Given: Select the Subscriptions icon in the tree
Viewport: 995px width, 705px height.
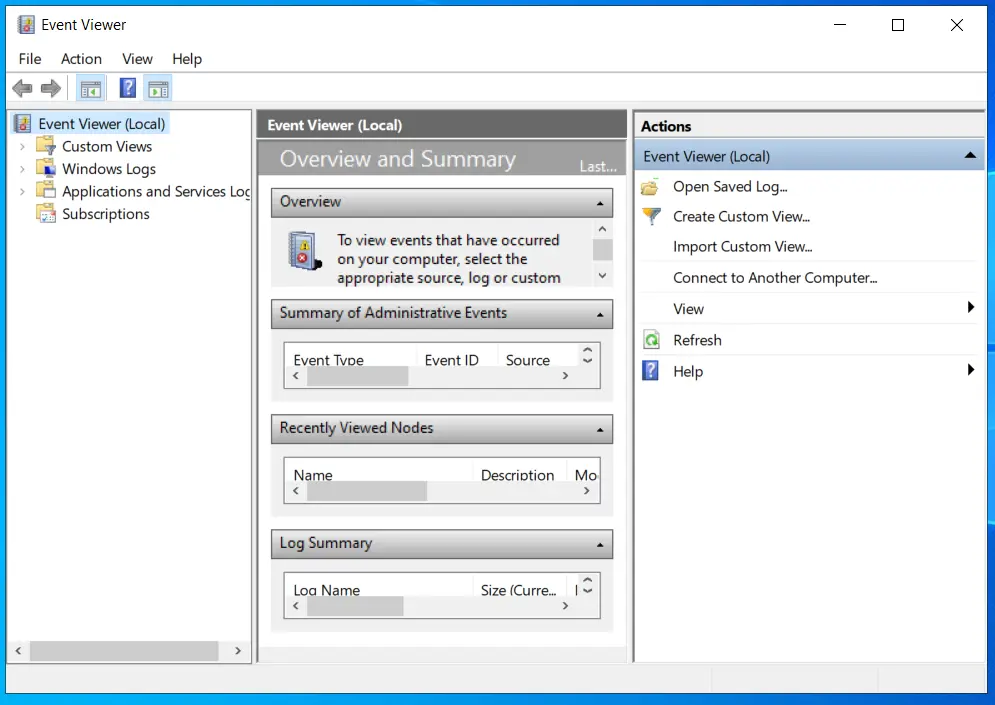Looking at the screenshot, I should click(x=44, y=213).
